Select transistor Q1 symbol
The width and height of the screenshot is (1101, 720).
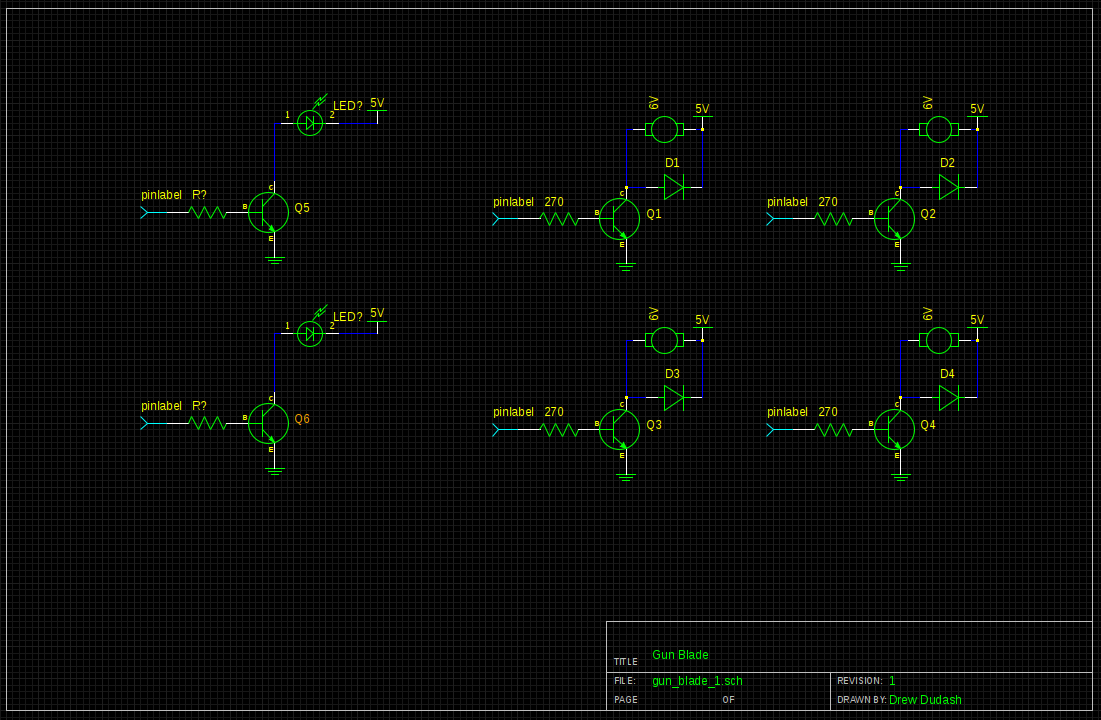click(x=619, y=218)
